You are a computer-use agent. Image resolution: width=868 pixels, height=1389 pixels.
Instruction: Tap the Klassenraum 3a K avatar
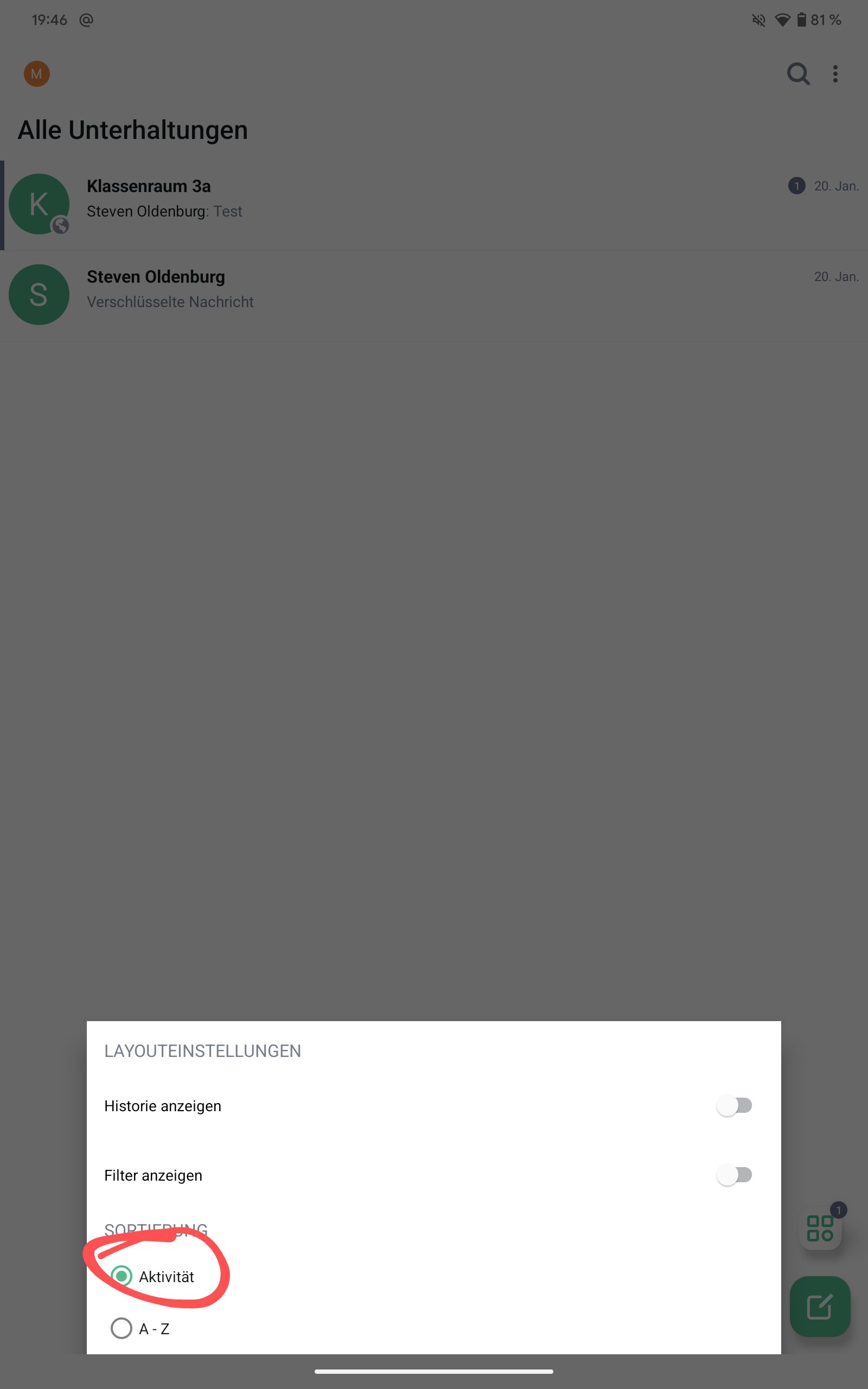(39, 205)
